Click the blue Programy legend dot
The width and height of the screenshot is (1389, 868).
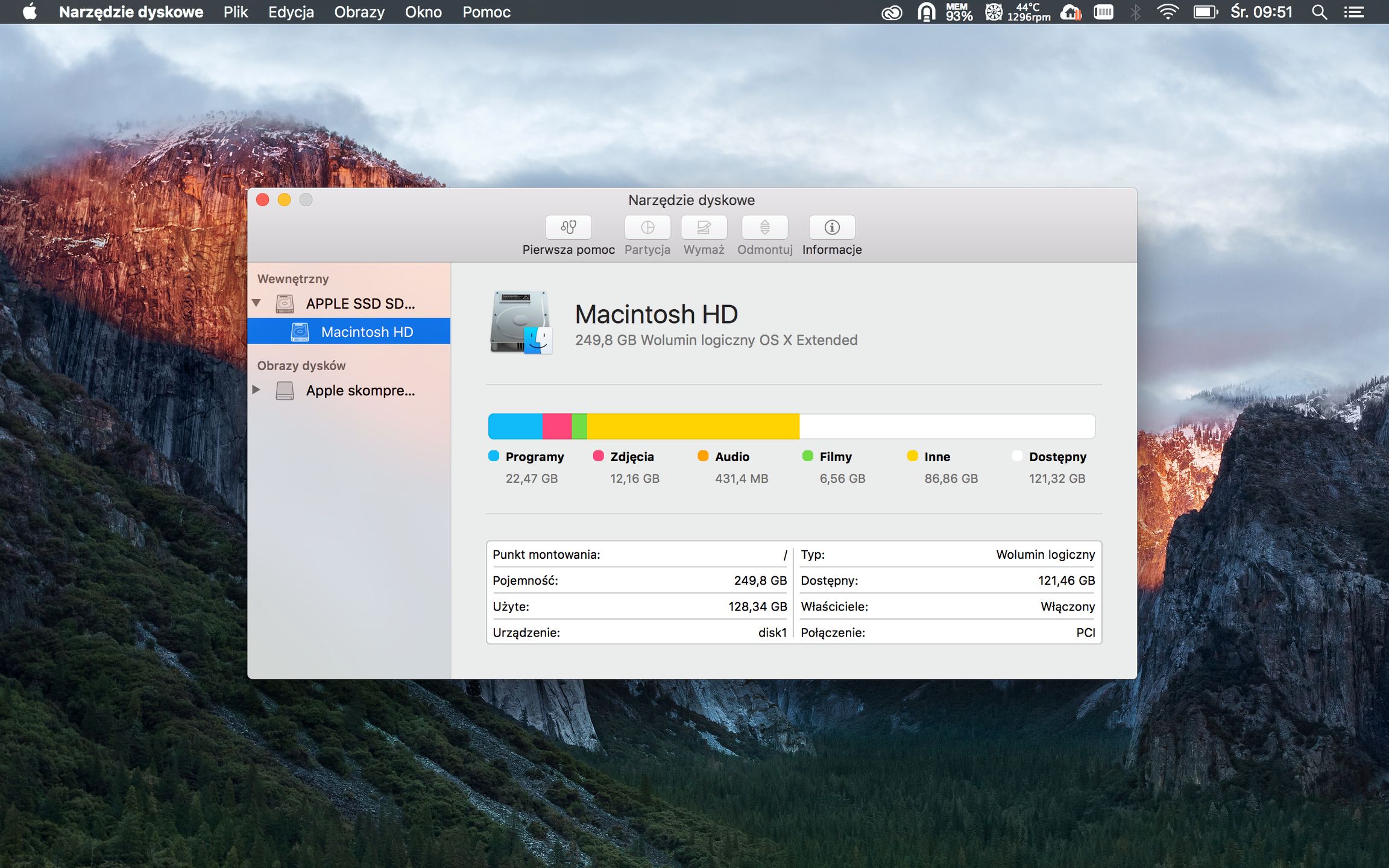[494, 456]
